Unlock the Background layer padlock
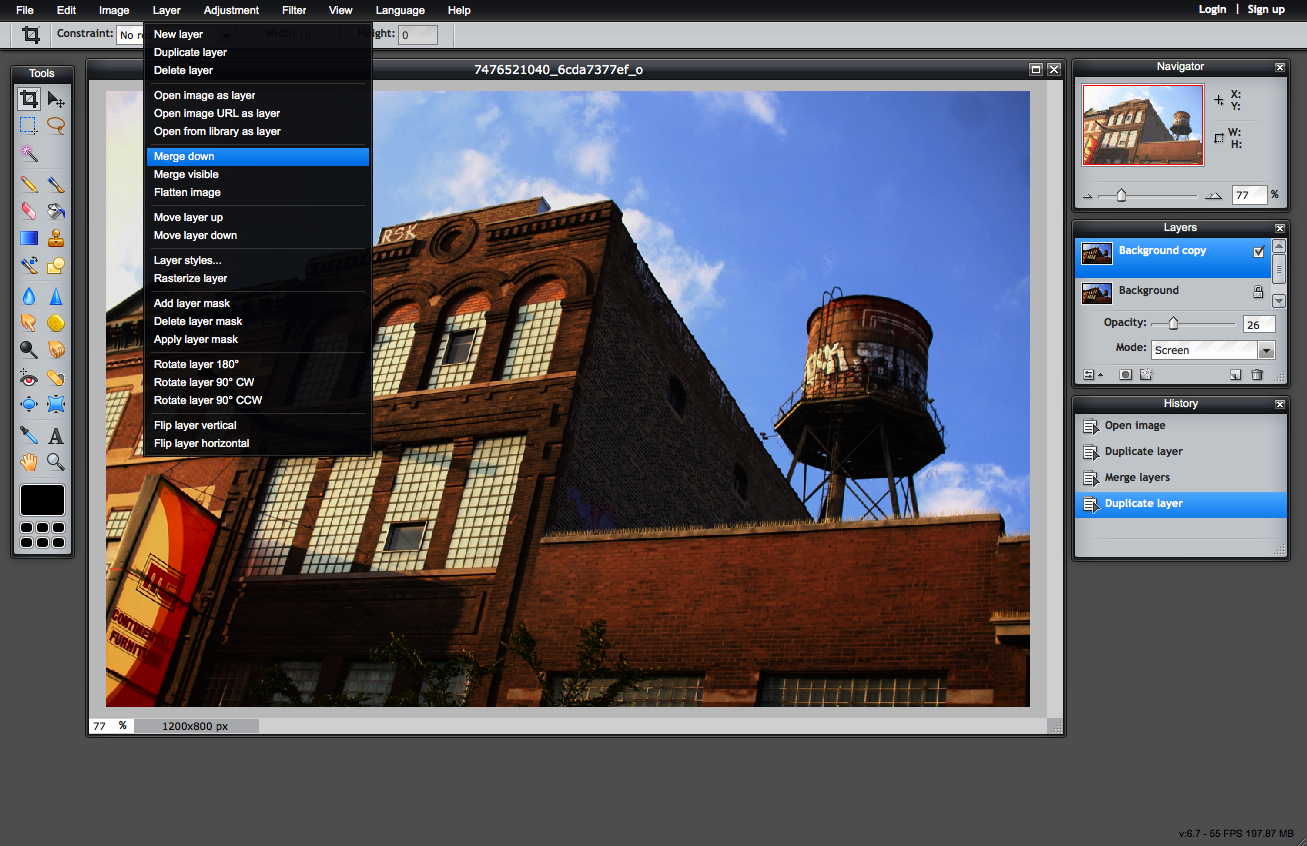The height and width of the screenshot is (846, 1307). click(x=1259, y=292)
